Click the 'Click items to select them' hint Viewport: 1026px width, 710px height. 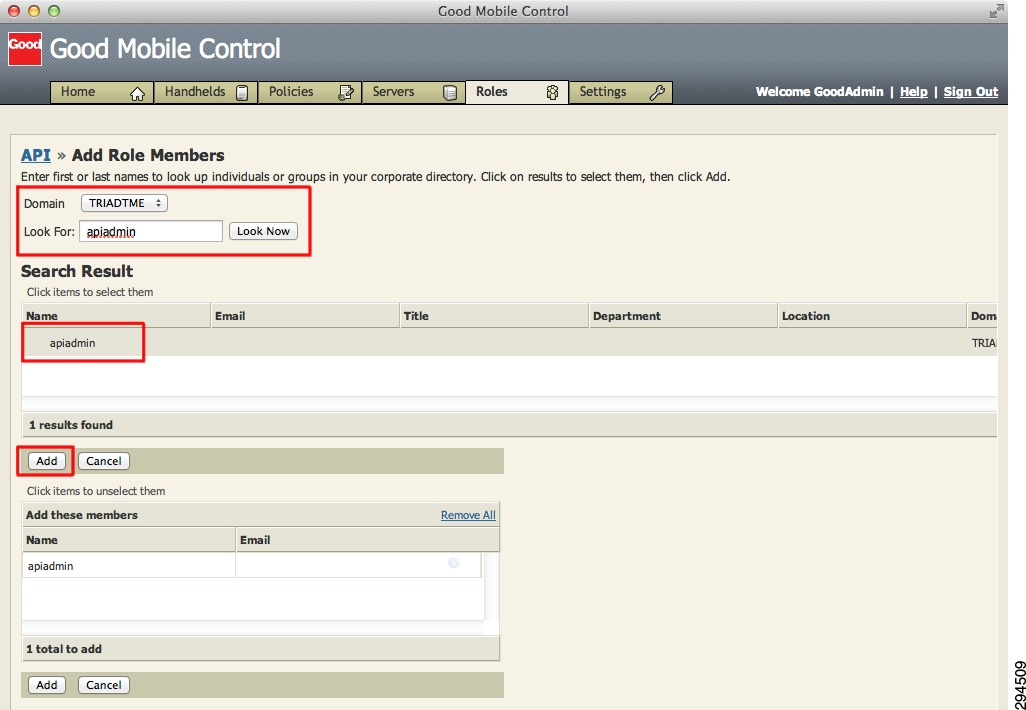click(x=90, y=293)
